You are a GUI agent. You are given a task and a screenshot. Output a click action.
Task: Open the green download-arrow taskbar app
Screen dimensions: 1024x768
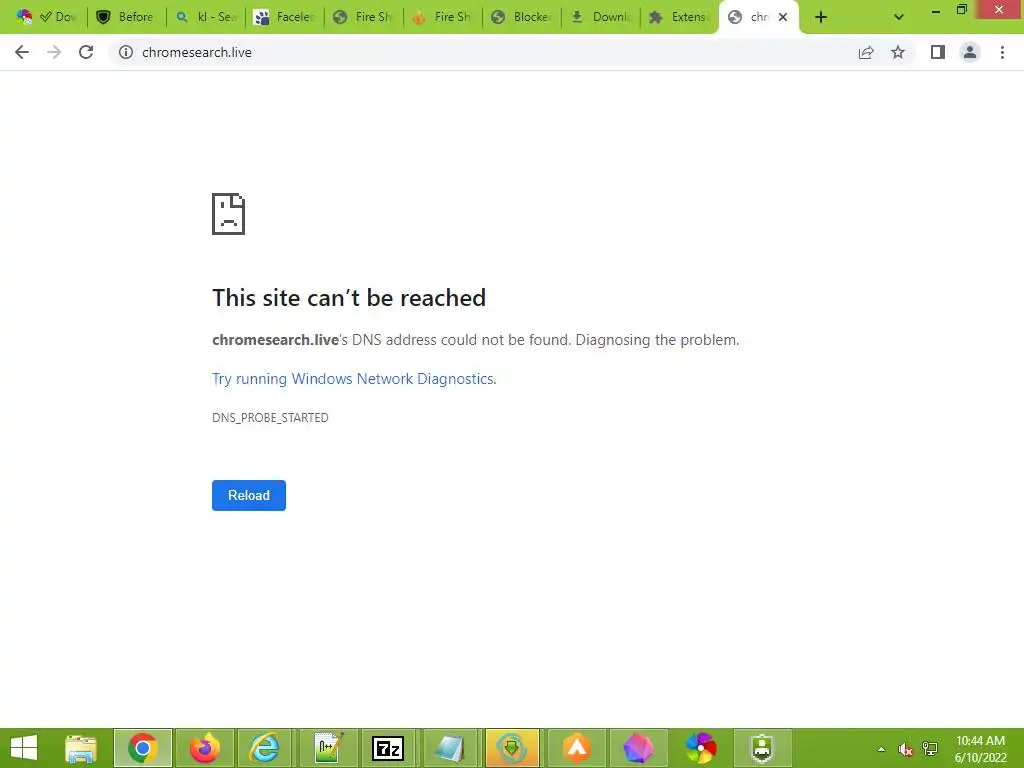(512, 748)
